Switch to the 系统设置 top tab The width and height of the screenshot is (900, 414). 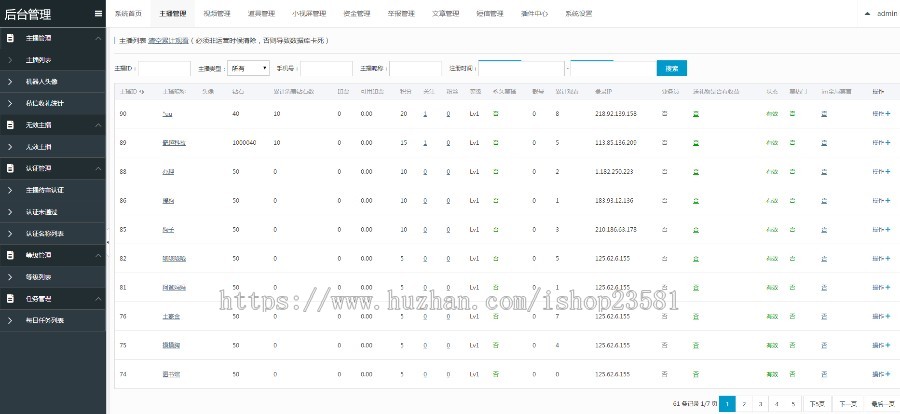[x=579, y=14]
